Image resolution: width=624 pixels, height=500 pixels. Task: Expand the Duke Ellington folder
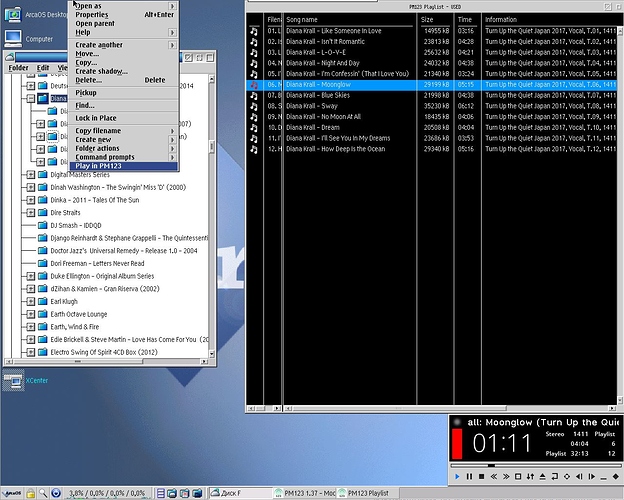(x=31, y=276)
